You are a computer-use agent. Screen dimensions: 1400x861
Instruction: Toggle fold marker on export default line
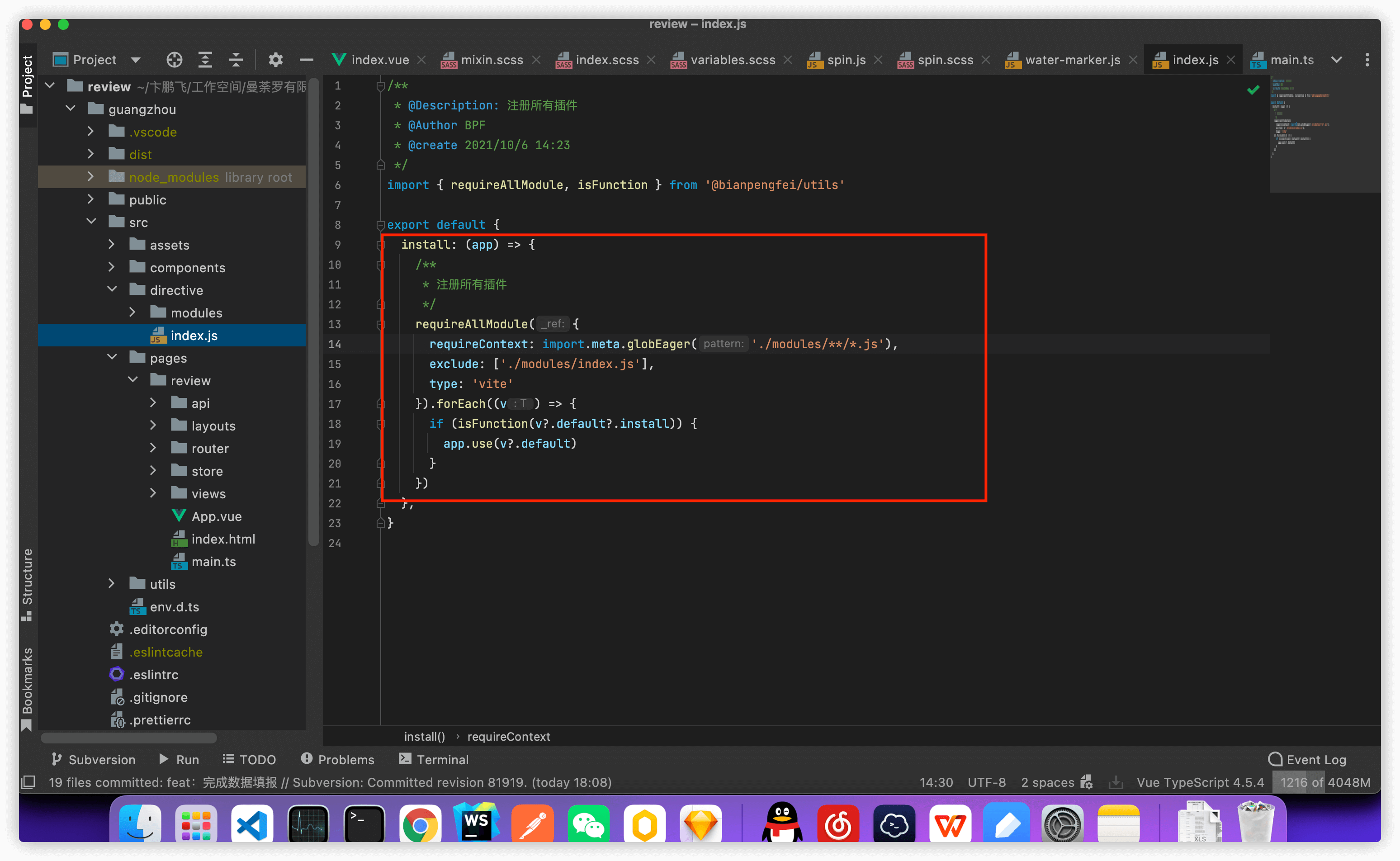pos(380,225)
